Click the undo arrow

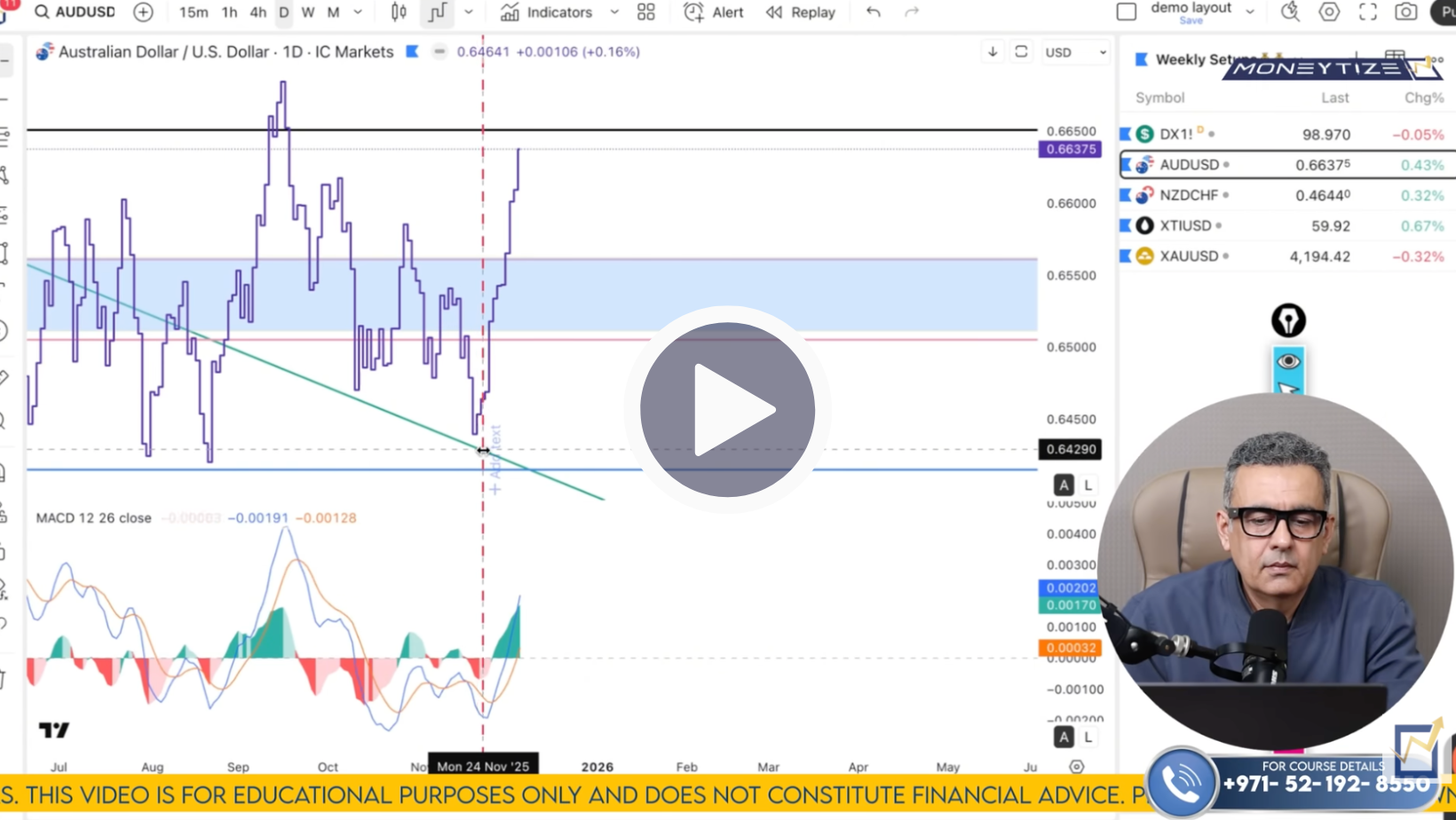pos(872,12)
